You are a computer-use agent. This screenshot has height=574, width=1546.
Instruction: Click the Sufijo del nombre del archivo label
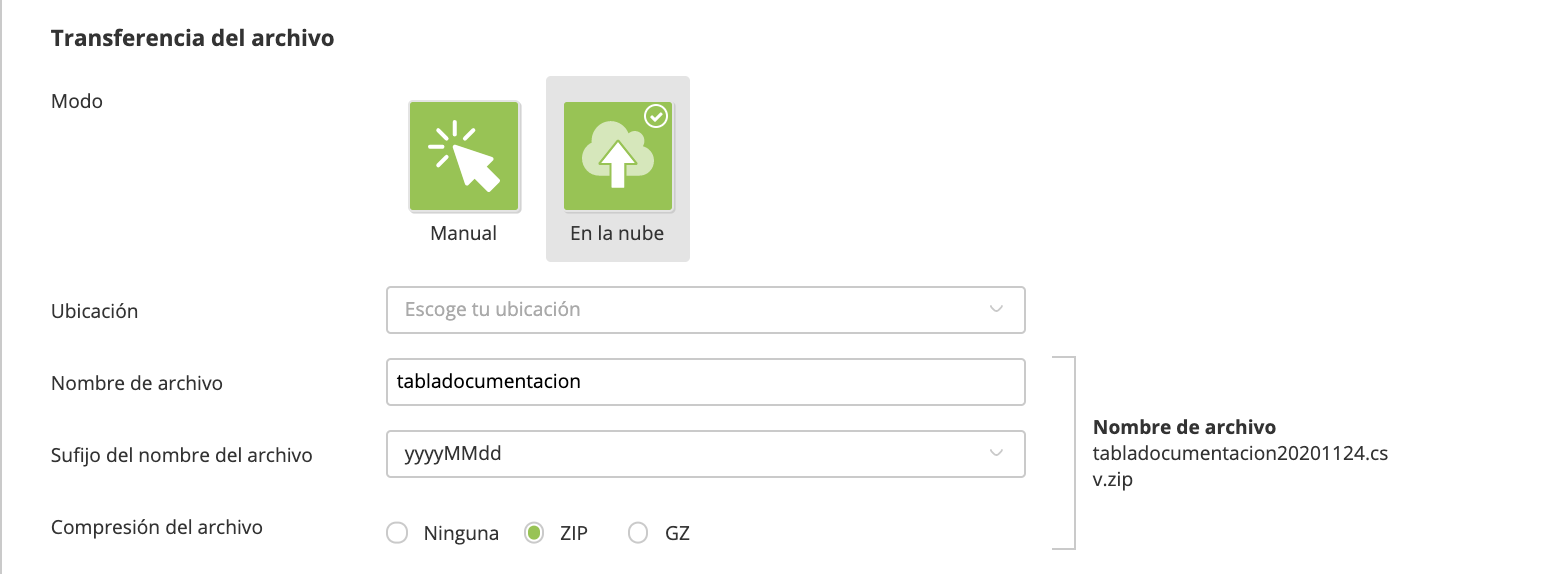coord(182,455)
